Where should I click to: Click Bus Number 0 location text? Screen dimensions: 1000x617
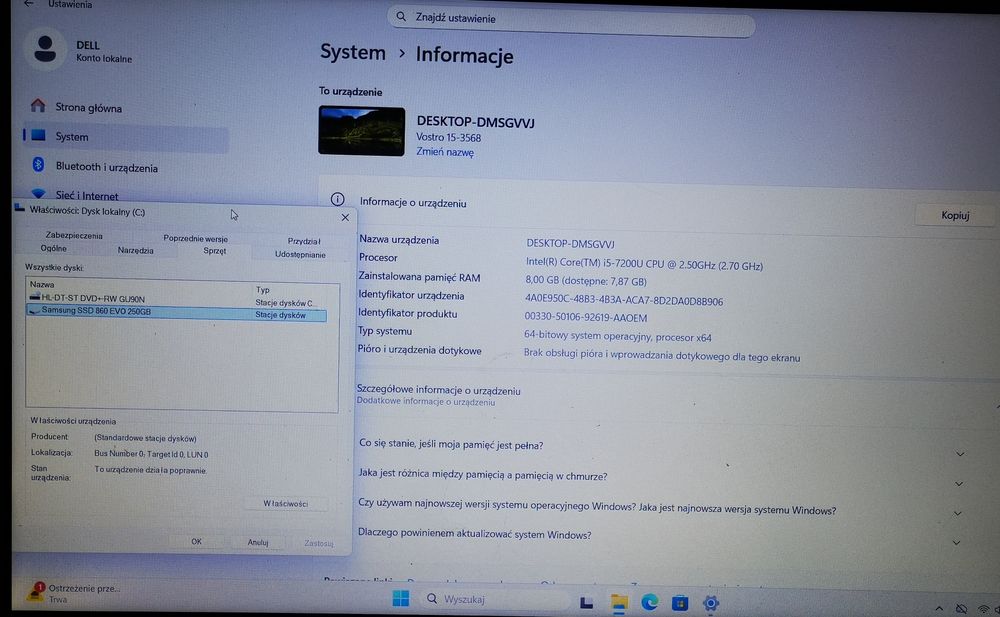(x=151, y=454)
